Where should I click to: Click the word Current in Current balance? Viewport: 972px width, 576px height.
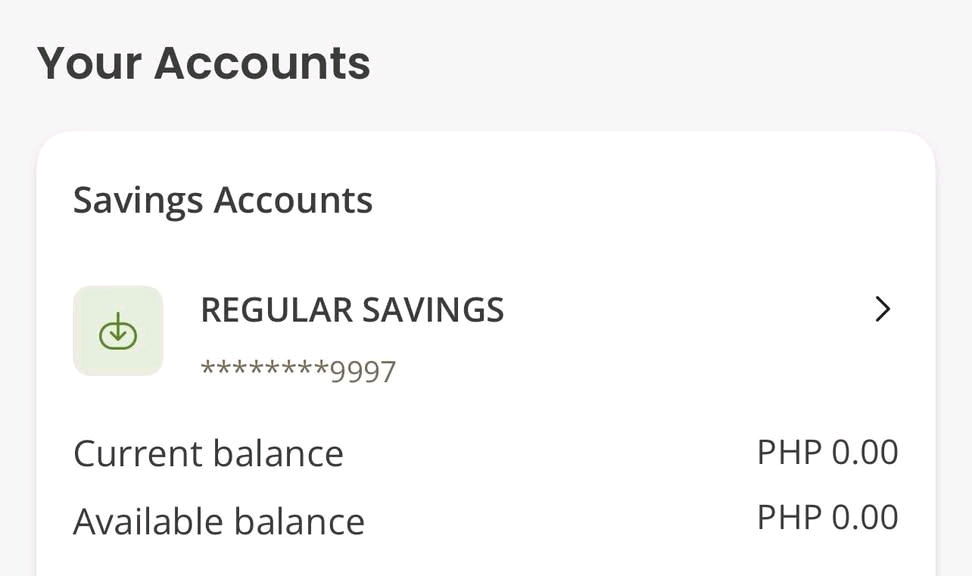pos(137,453)
